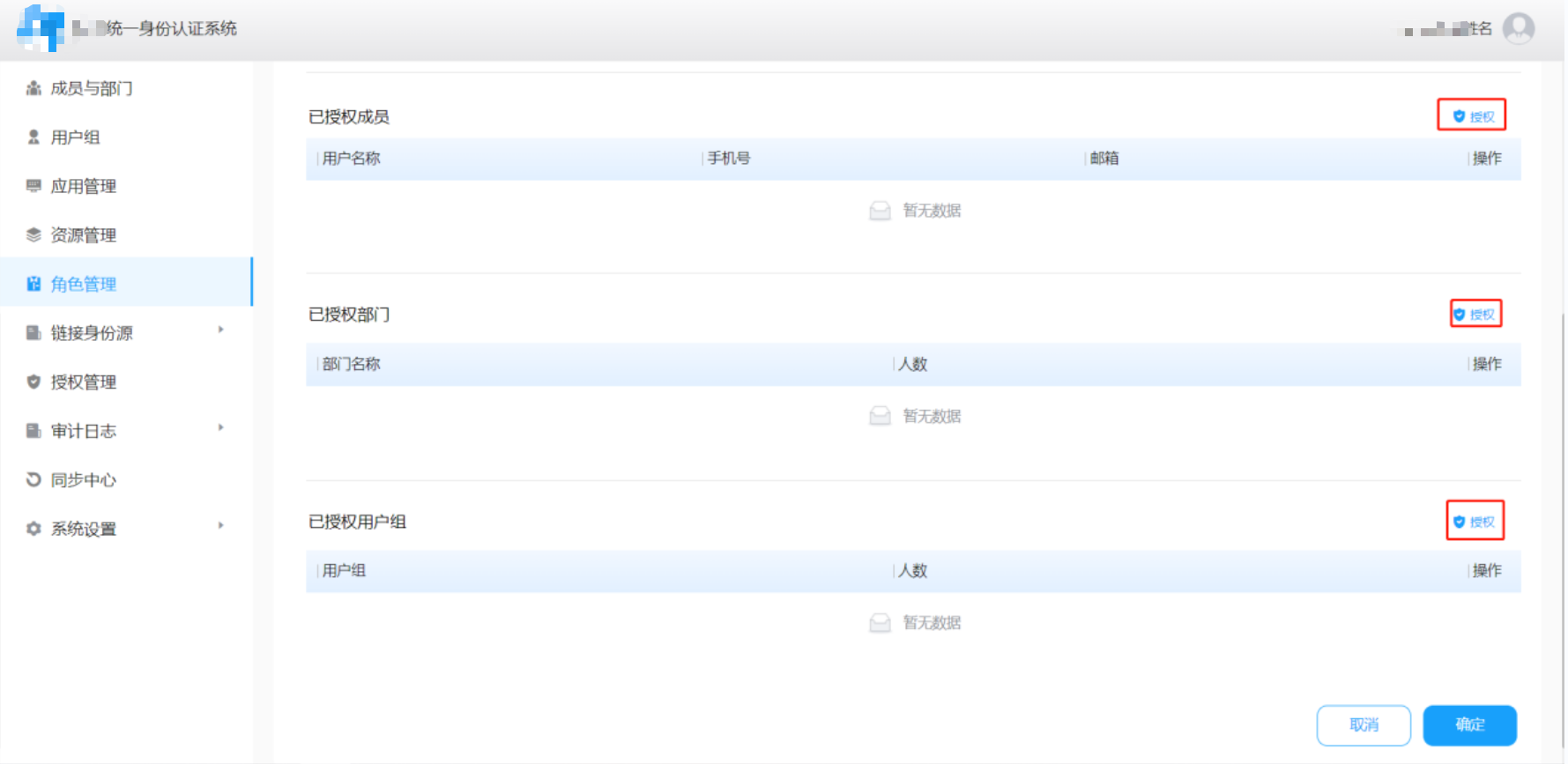Click the 资源管理 layers icon
This screenshot has width=1568, height=764.
(x=33, y=234)
